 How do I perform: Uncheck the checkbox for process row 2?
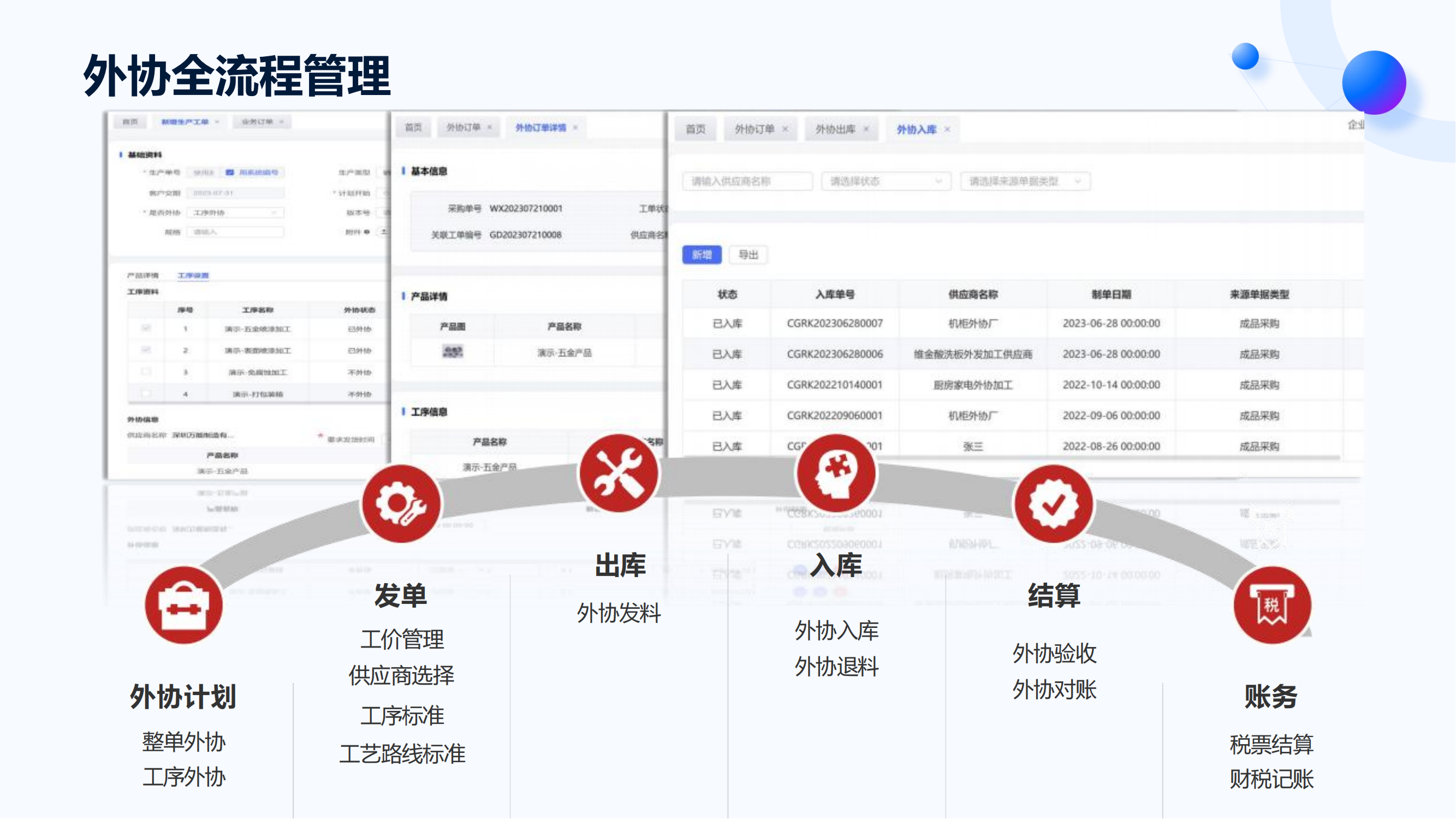point(146,350)
